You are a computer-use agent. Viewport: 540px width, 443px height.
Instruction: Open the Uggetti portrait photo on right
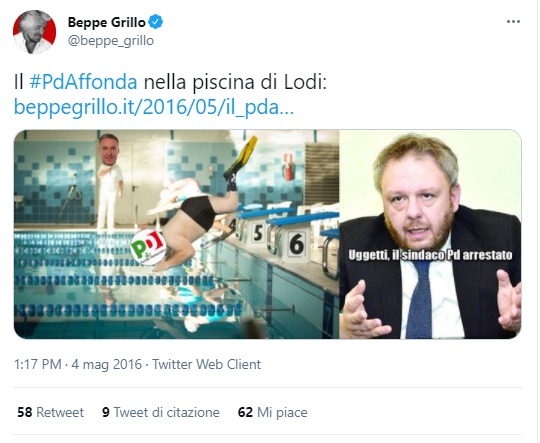click(430, 234)
